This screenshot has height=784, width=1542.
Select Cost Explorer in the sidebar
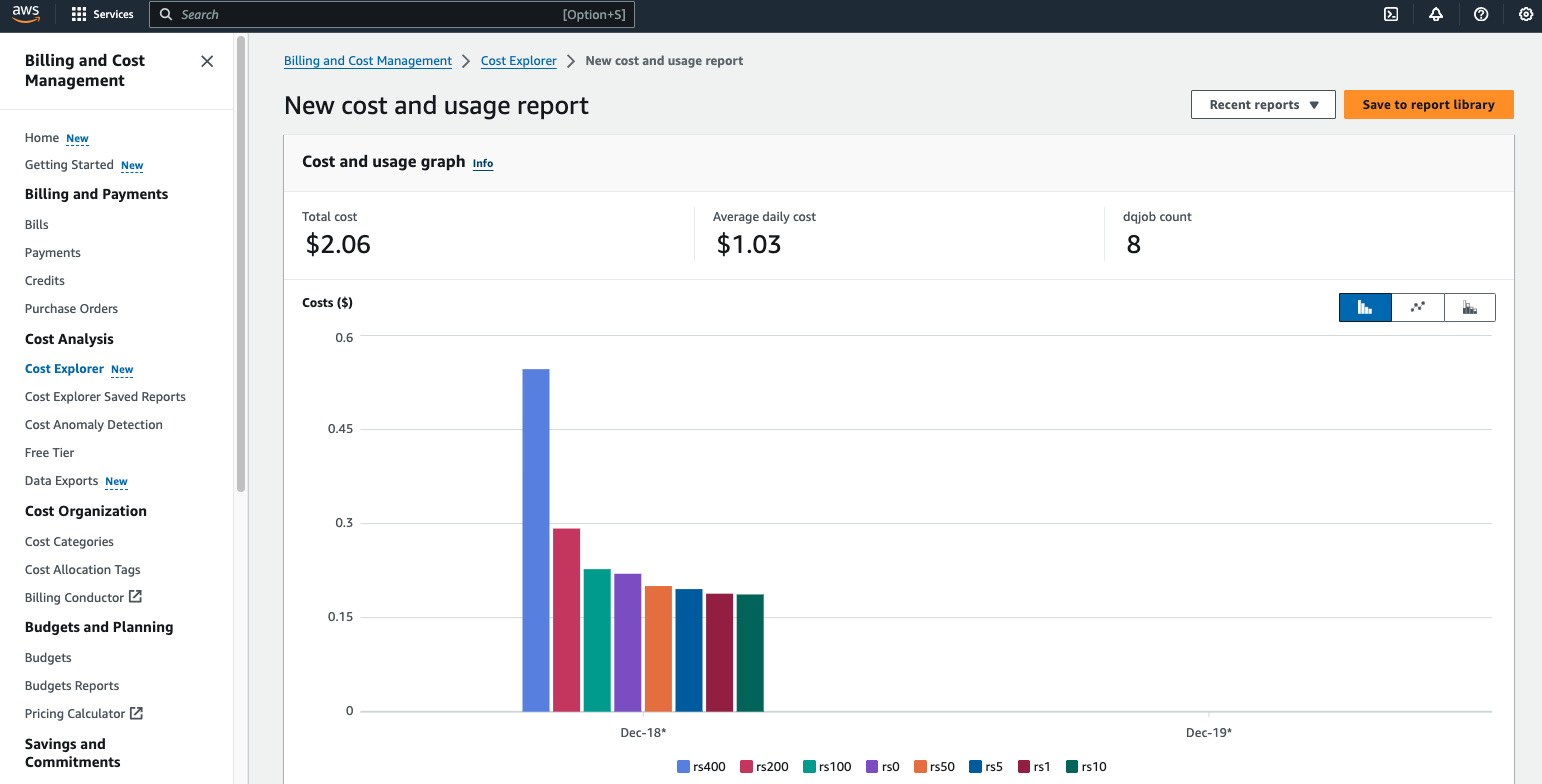pyautogui.click(x=64, y=369)
